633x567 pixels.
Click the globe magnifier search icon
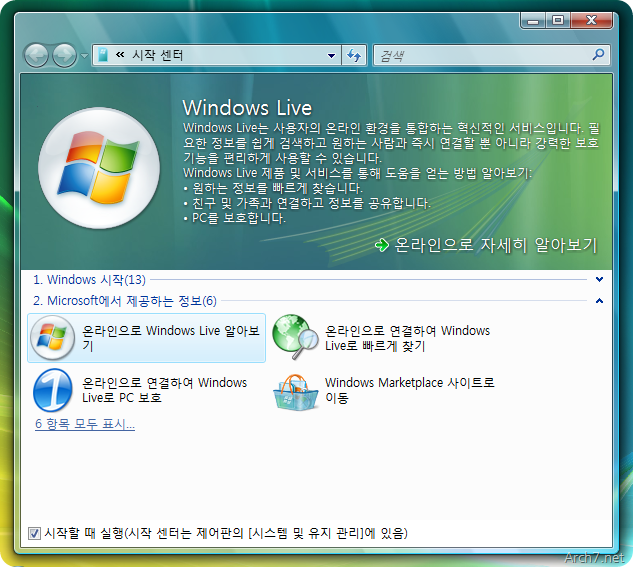[295, 337]
